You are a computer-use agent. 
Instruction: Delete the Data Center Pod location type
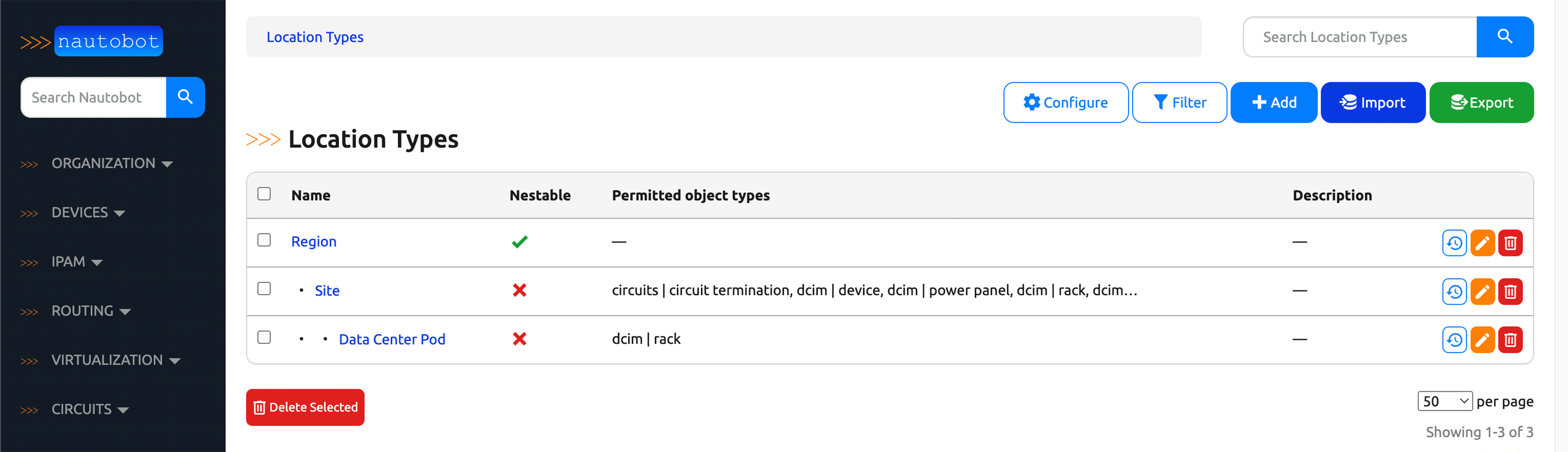pos(1510,339)
